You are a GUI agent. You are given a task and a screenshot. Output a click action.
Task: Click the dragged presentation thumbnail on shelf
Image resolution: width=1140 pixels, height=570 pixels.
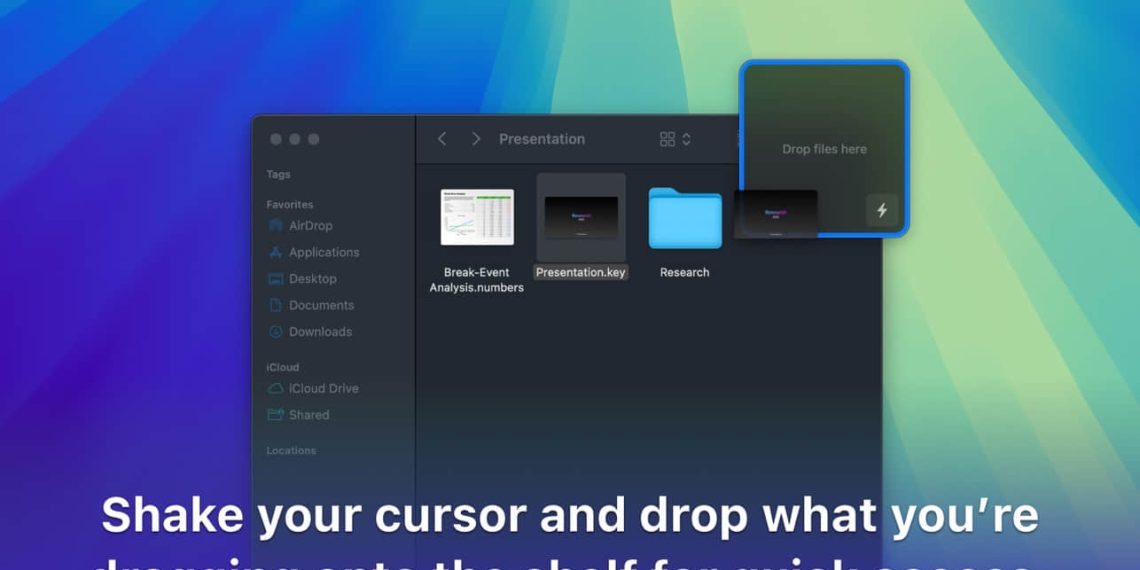(x=776, y=214)
